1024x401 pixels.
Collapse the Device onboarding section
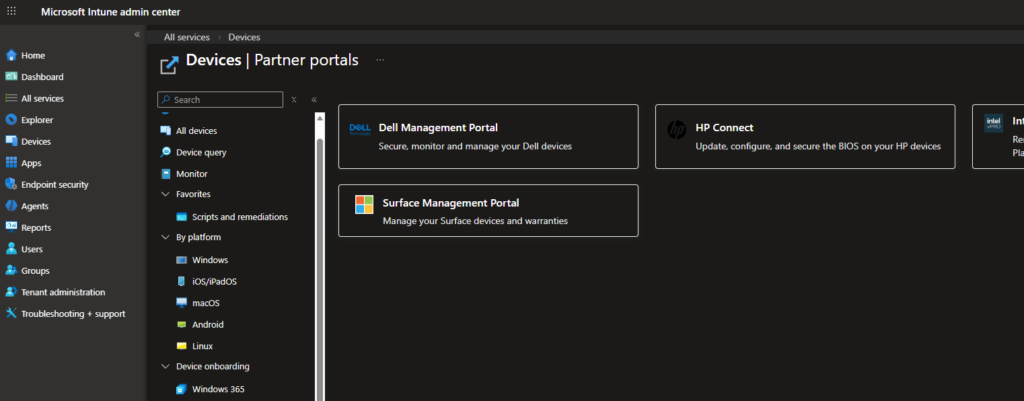click(x=166, y=366)
